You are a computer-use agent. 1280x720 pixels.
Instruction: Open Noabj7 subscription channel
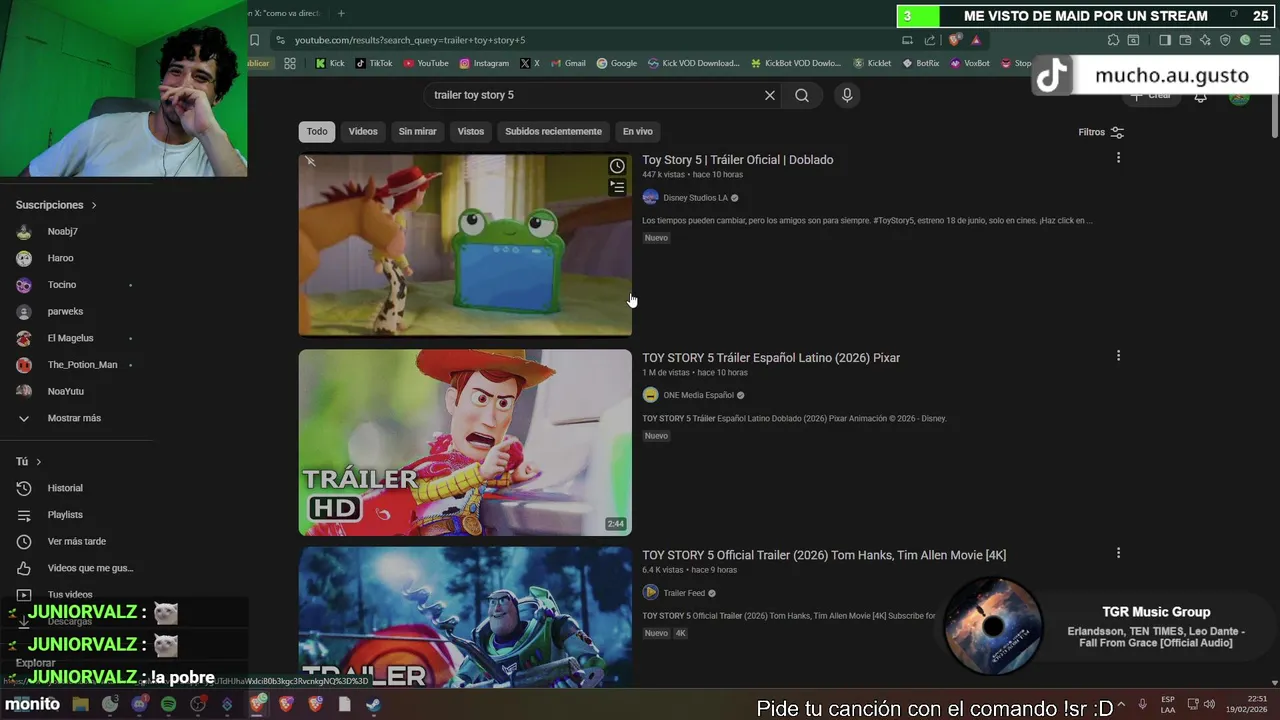(62, 231)
